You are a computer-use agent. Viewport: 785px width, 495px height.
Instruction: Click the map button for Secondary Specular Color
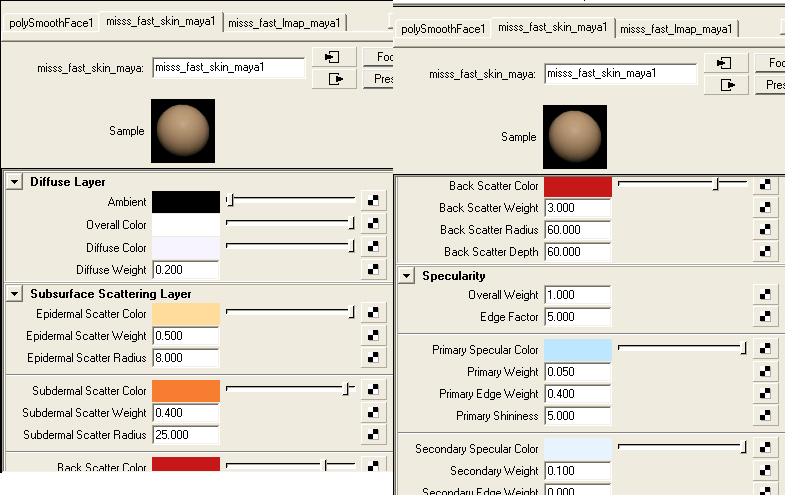tap(765, 448)
